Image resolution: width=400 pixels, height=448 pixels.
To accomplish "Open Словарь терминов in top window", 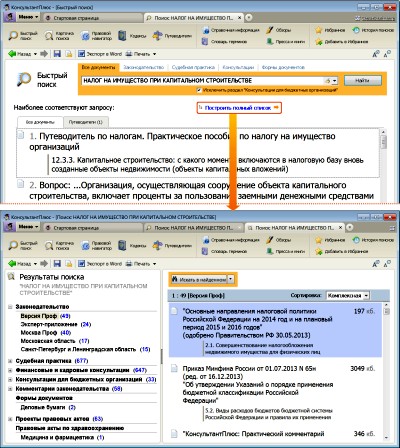I will click(x=224, y=42).
